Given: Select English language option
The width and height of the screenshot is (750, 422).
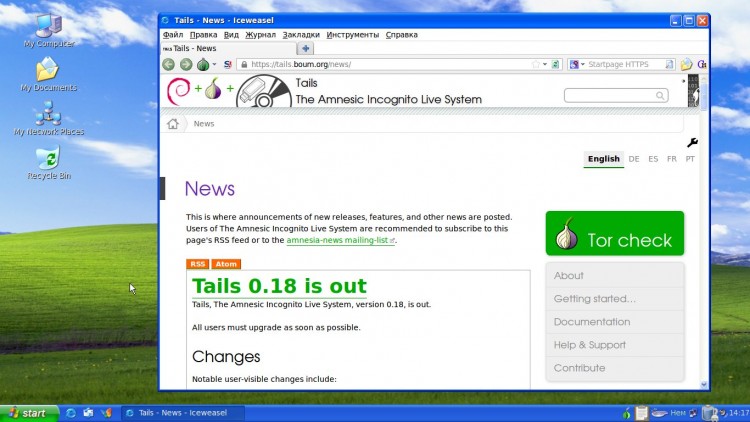Looking at the screenshot, I should [x=604, y=159].
